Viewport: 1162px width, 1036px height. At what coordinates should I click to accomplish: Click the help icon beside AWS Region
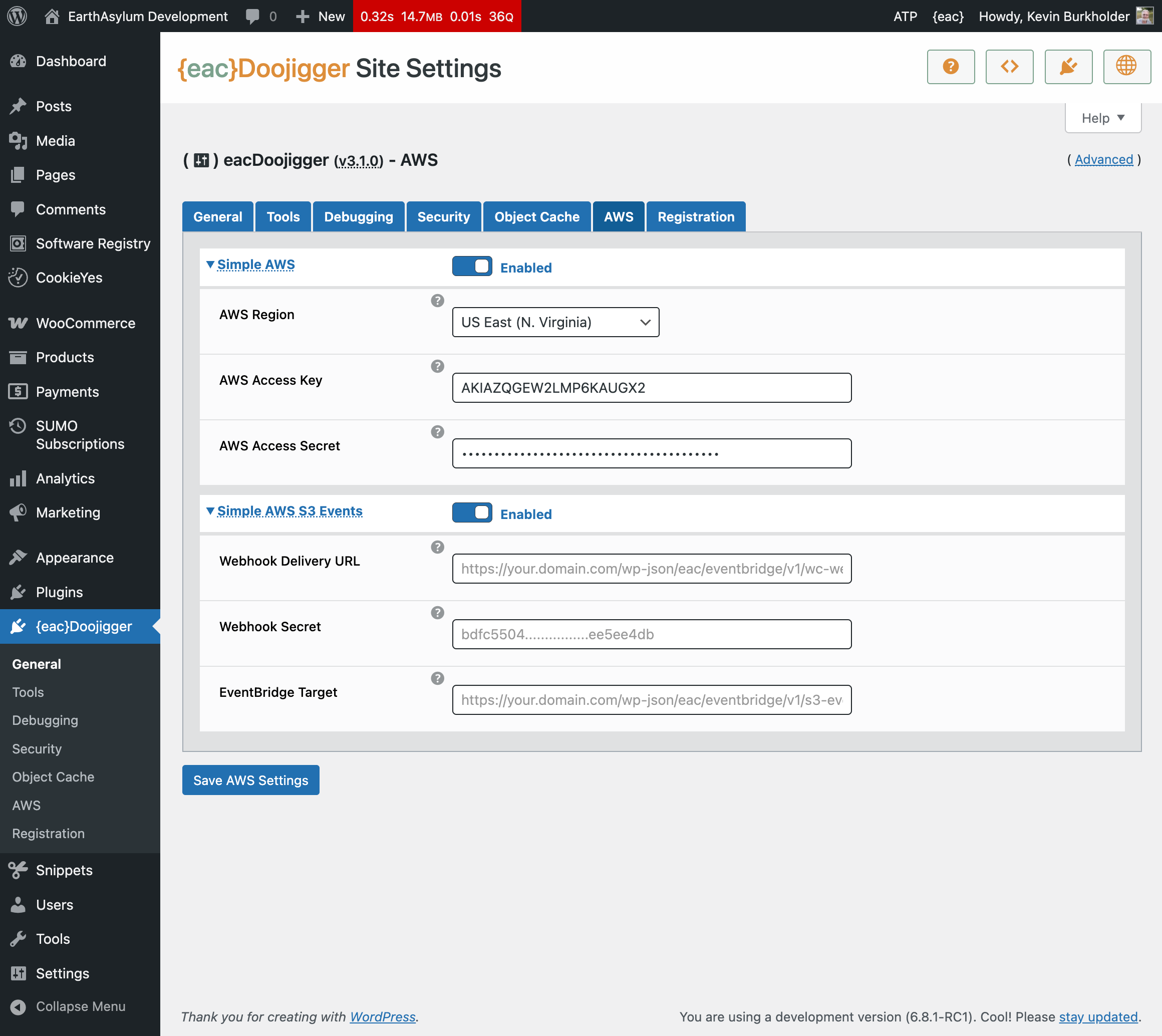click(437, 301)
